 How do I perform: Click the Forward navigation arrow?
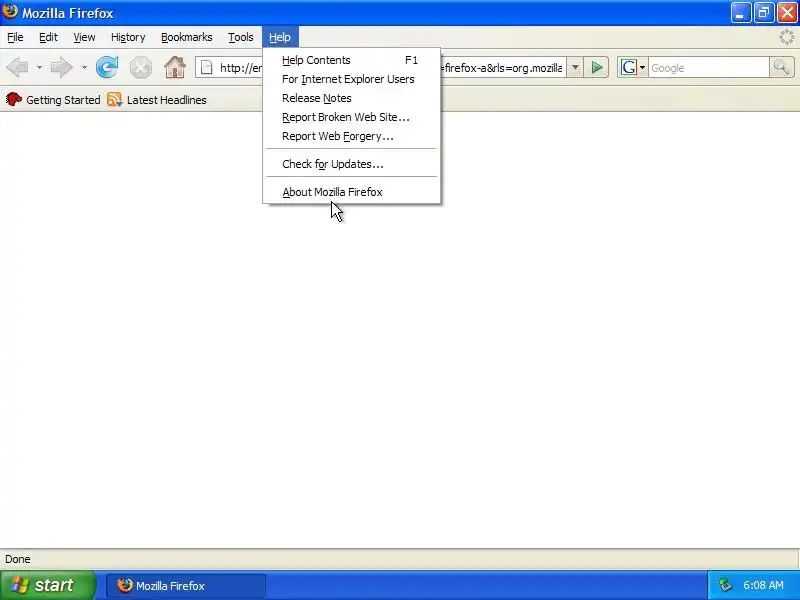[x=62, y=67]
